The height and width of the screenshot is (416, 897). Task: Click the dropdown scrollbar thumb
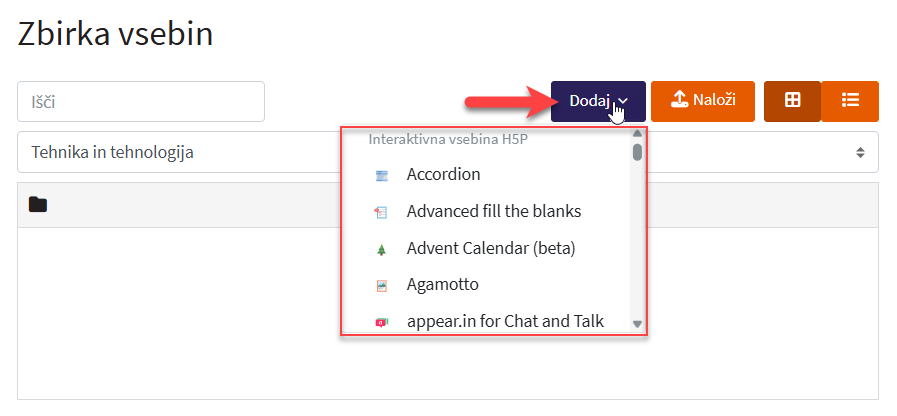coord(637,152)
